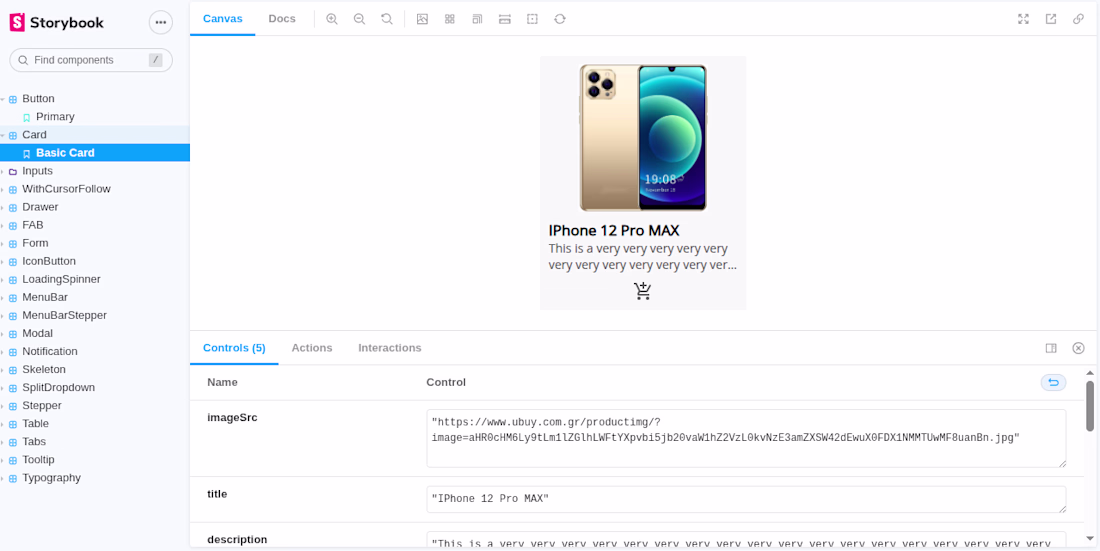Open the Actions tab
1100x551 pixels.
pos(312,348)
